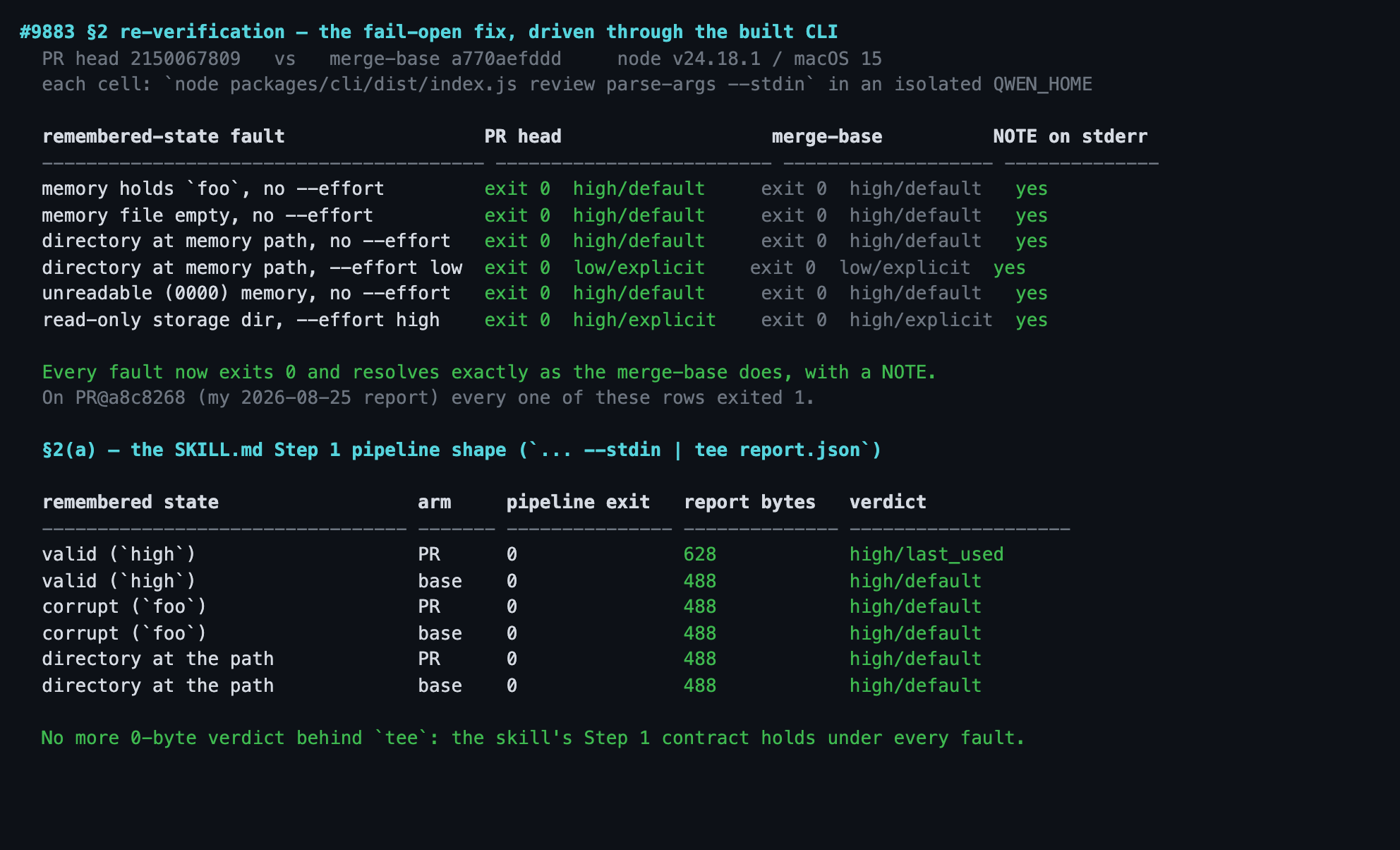Click the 'pipeline exit' column header
The height and width of the screenshot is (850, 1400).
coord(578,502)
